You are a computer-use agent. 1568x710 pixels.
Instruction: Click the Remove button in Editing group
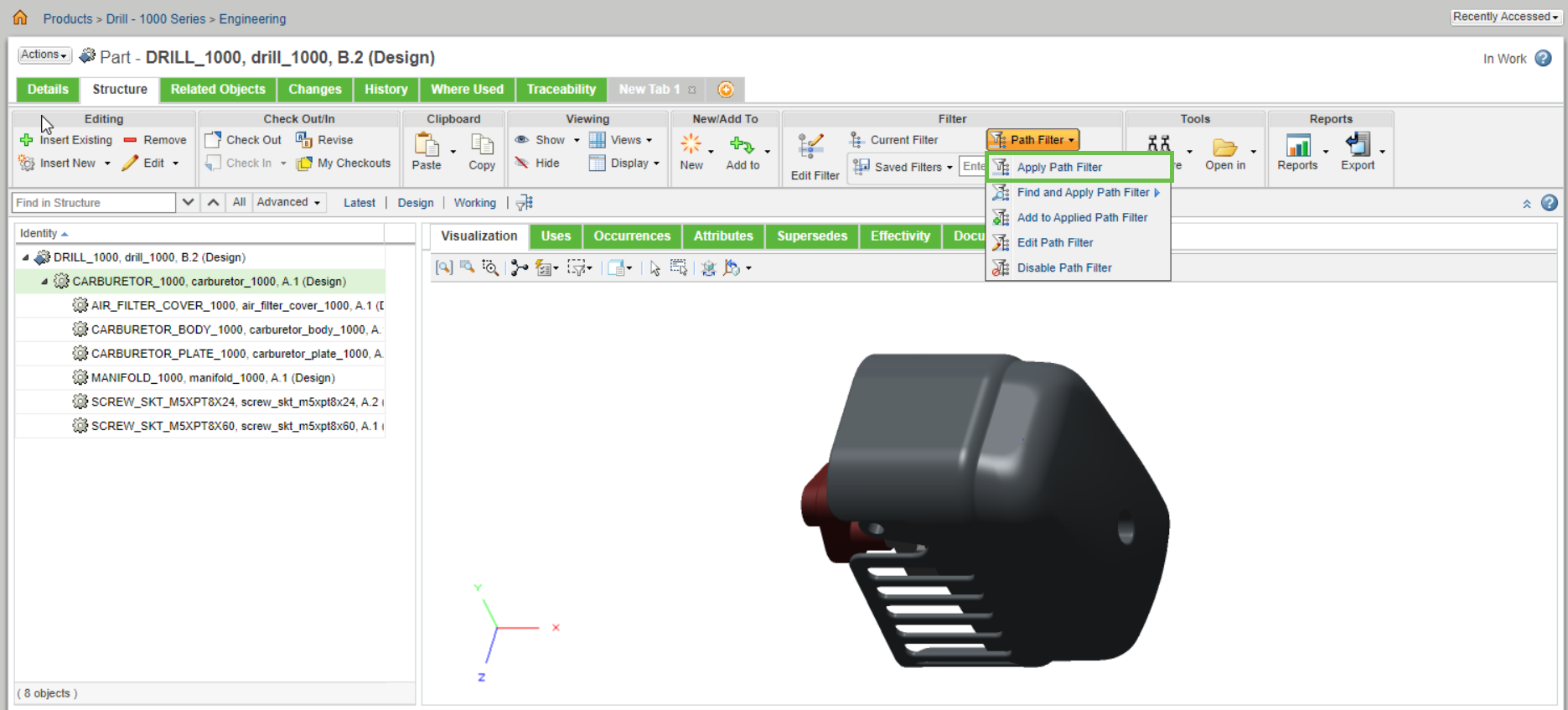tap(155, 140)
